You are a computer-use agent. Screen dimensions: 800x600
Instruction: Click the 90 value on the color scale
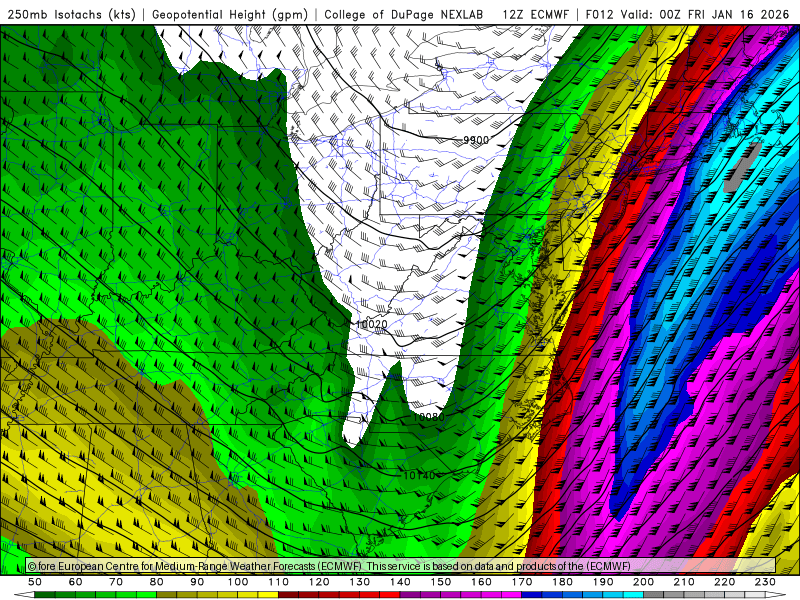[197, 582]
